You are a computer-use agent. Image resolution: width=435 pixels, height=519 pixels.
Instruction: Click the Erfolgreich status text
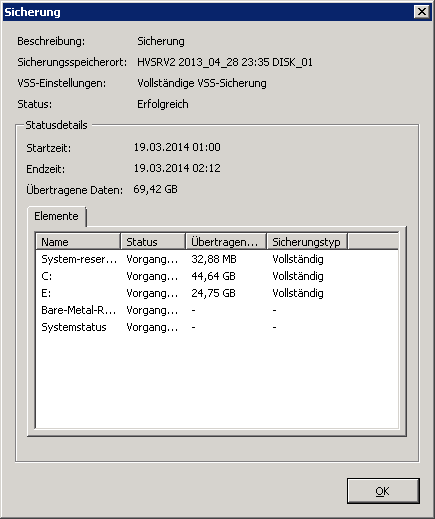point(163,104)
